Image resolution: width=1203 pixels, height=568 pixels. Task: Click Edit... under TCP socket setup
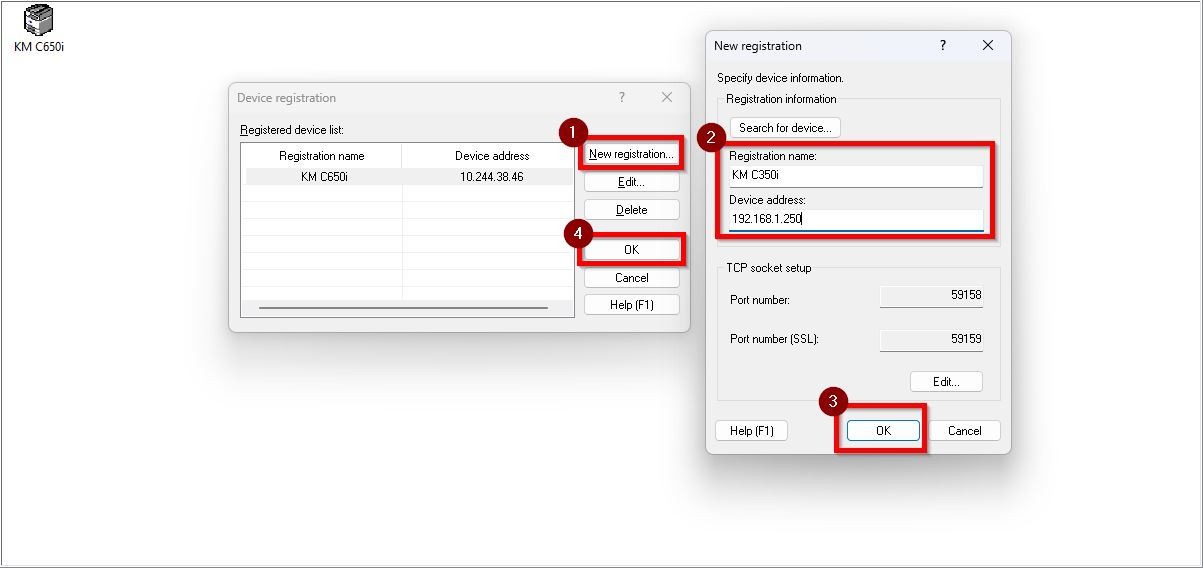click(946, 382)
